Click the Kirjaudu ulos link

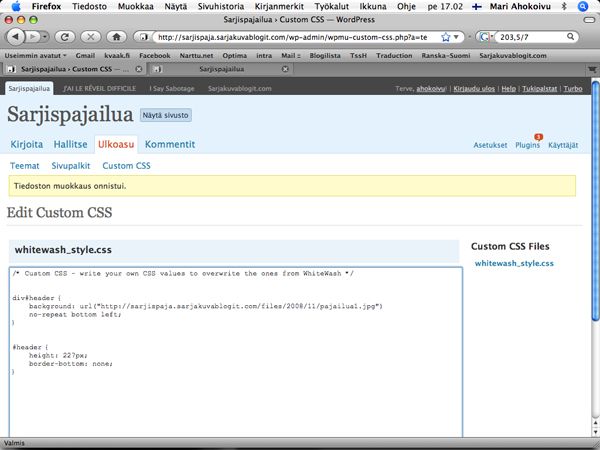coord(474,89)
